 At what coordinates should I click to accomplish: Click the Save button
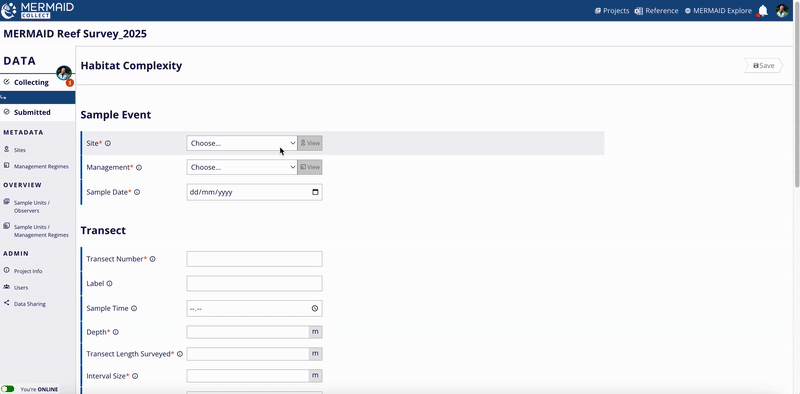point(763,66)
